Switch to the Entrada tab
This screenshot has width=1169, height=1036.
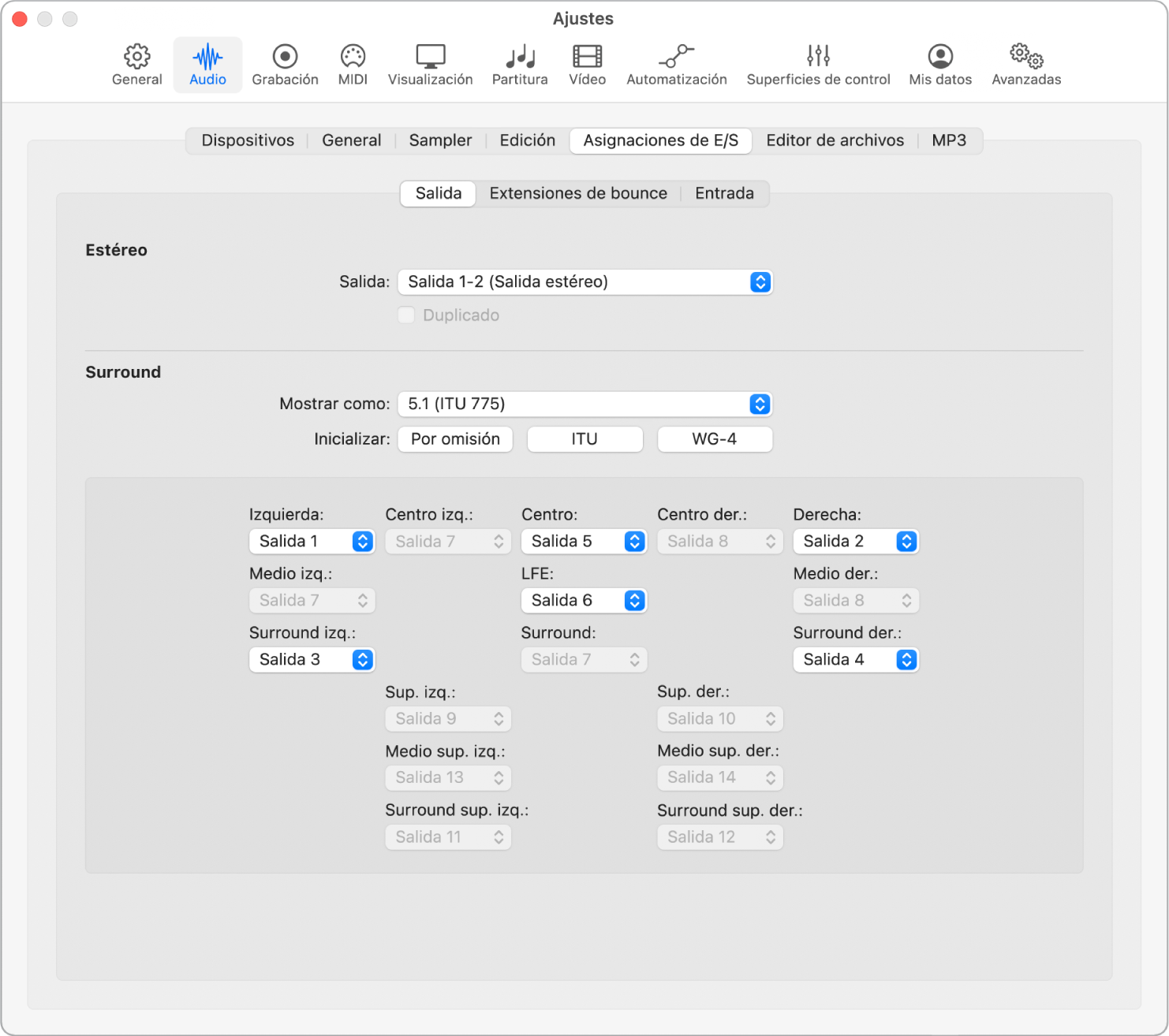tap(724, 193)
